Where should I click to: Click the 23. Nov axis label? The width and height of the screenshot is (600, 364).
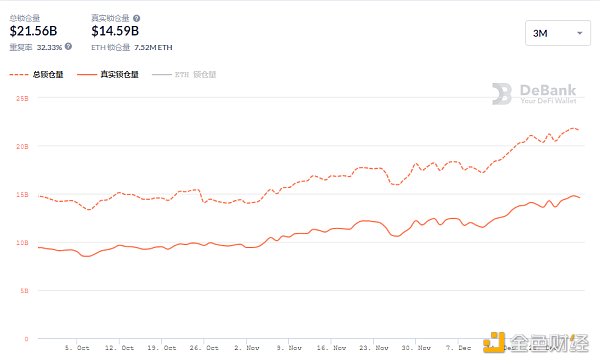click(x=373, y=348)
